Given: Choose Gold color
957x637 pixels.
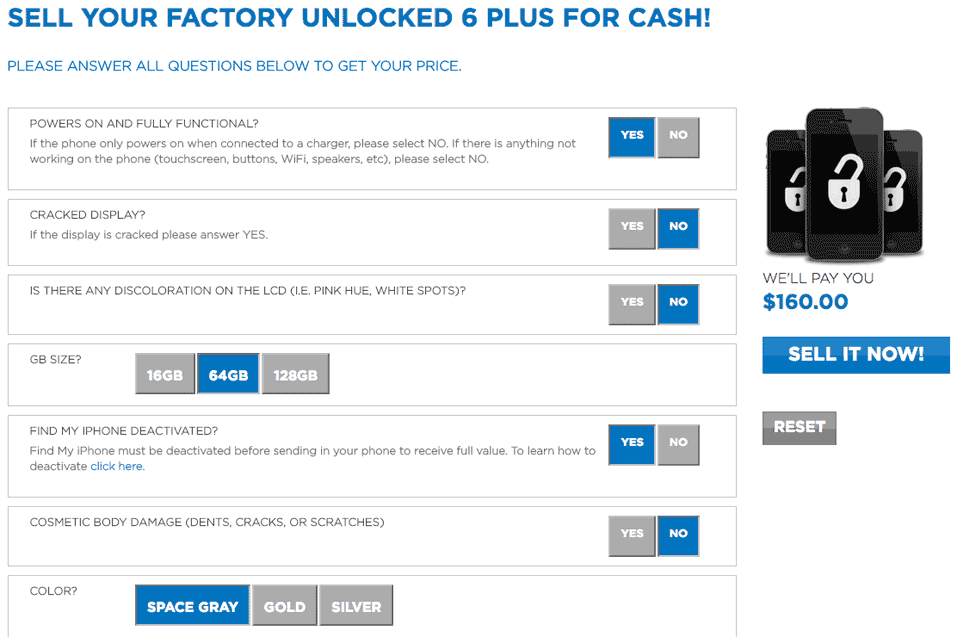Looking at the screenshot, I should pyautogui.click(x=284, y=605).
